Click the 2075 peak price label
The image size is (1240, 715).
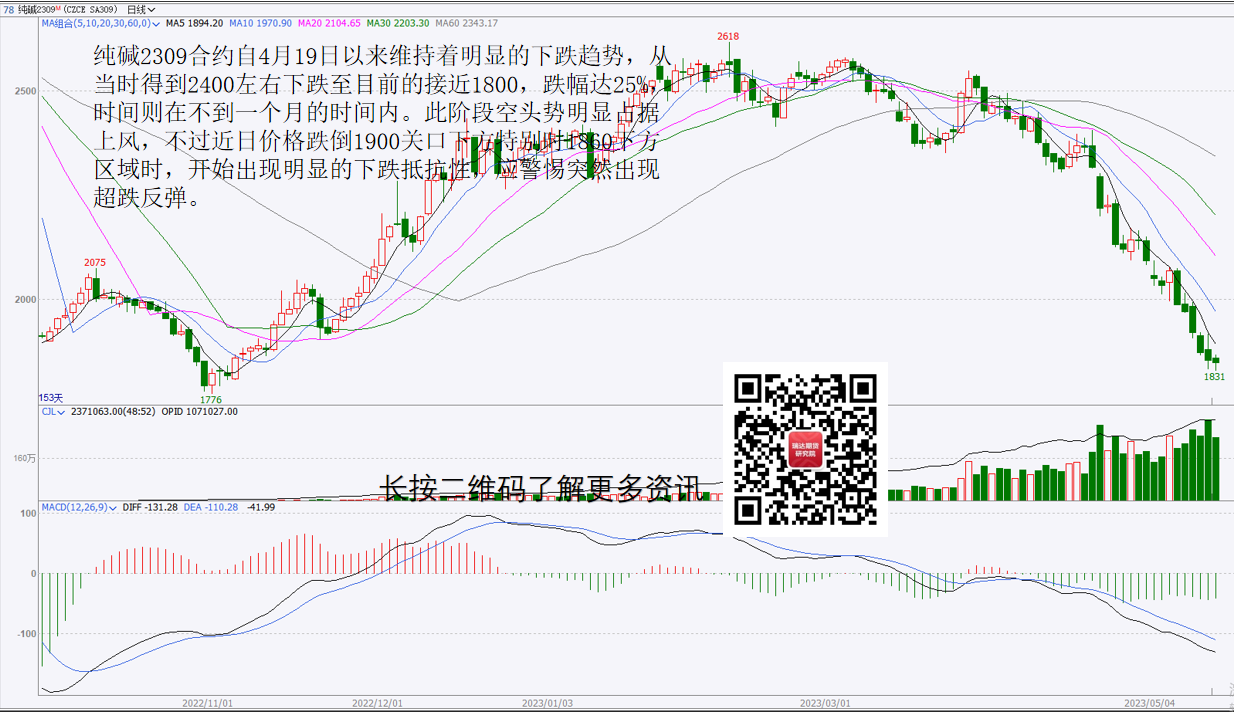[x=94, y=263]
